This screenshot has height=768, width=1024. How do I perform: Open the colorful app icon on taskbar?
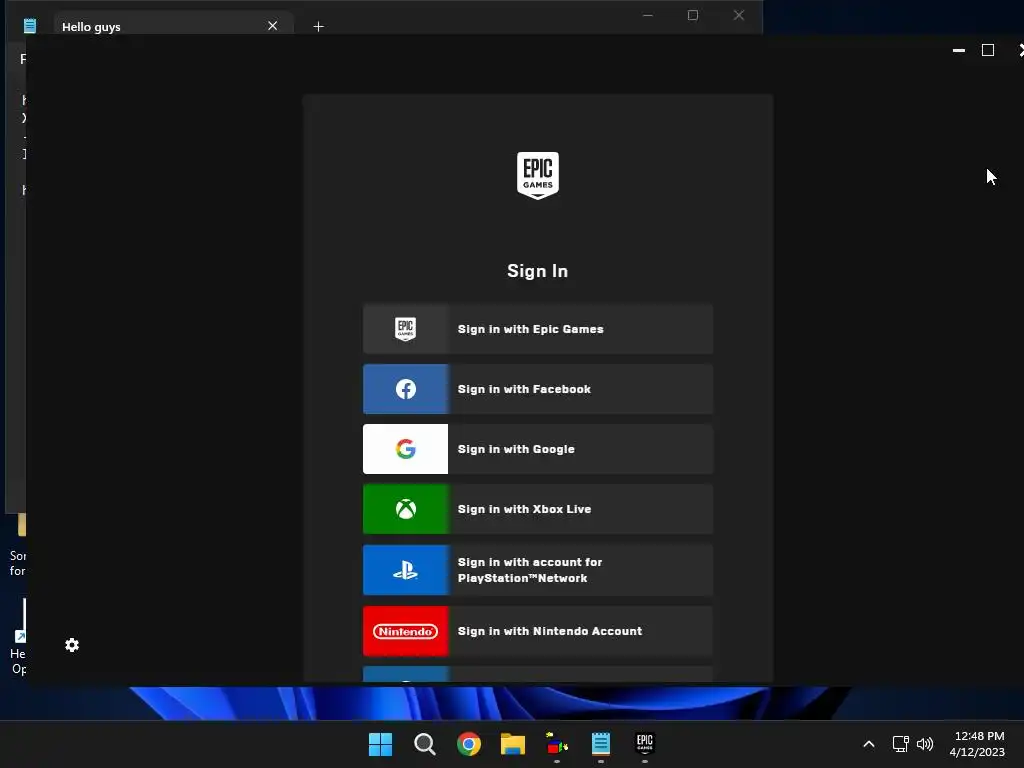coord(556,744)
